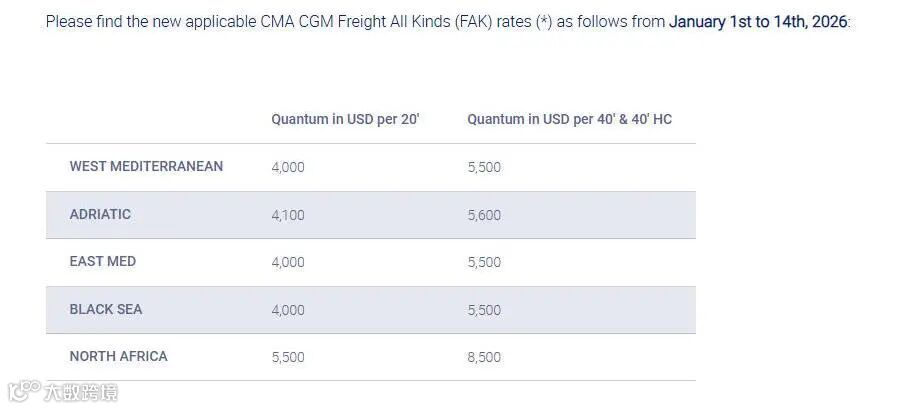
Task: Select the WEST MEDITERRANEAN row label
Action: [146, 166]
